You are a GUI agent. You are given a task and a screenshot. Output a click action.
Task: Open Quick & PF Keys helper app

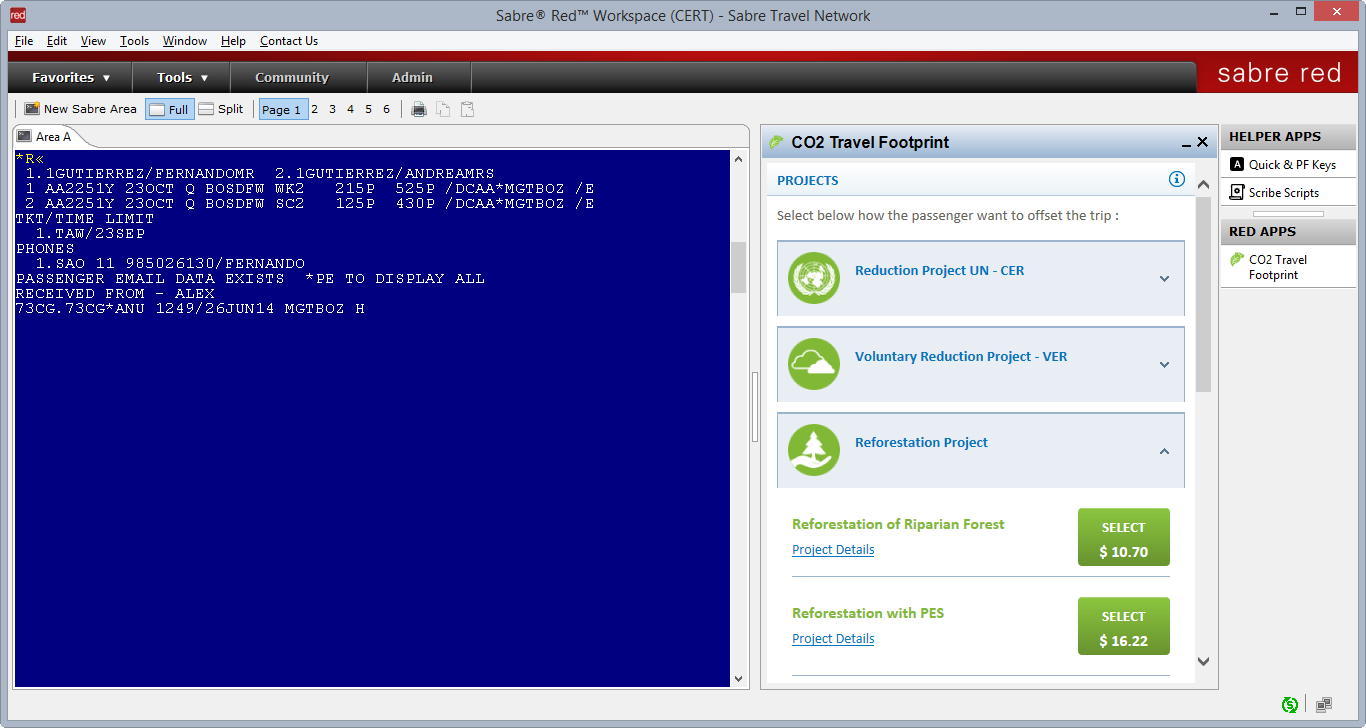click(1288, 165)
